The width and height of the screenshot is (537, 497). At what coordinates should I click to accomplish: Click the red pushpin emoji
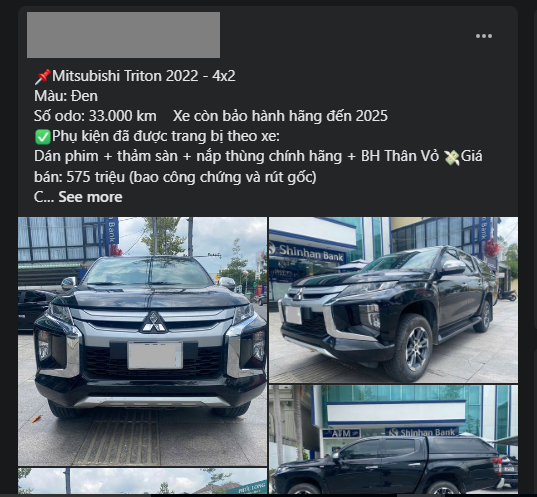point(43,76)
